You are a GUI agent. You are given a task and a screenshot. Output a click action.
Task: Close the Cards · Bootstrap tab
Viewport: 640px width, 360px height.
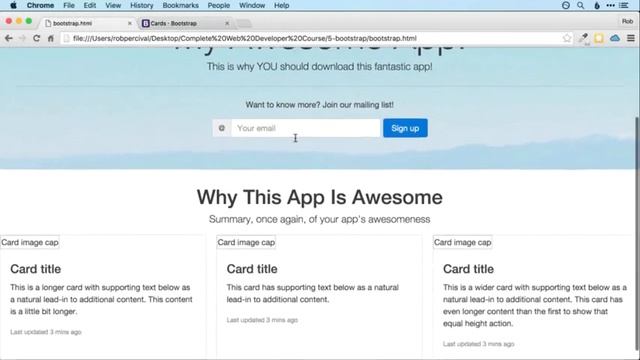coord(227,23)
